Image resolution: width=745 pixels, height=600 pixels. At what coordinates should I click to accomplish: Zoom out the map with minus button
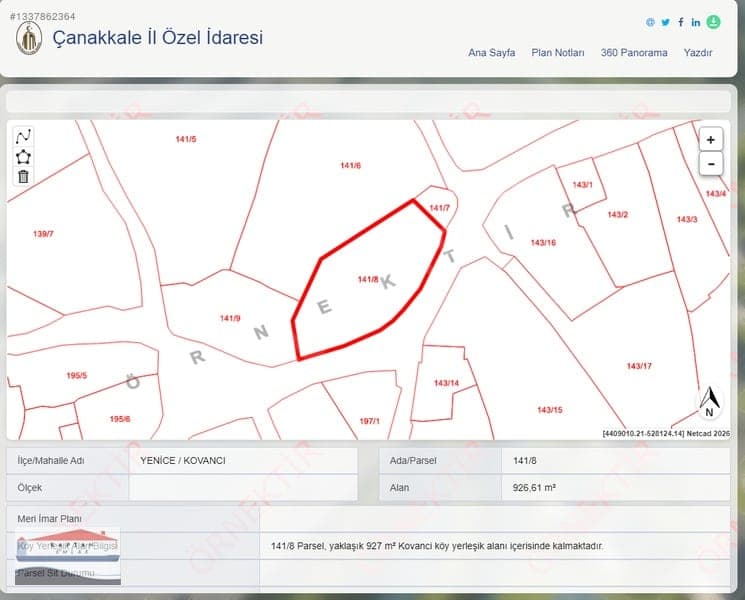point(711,164)
